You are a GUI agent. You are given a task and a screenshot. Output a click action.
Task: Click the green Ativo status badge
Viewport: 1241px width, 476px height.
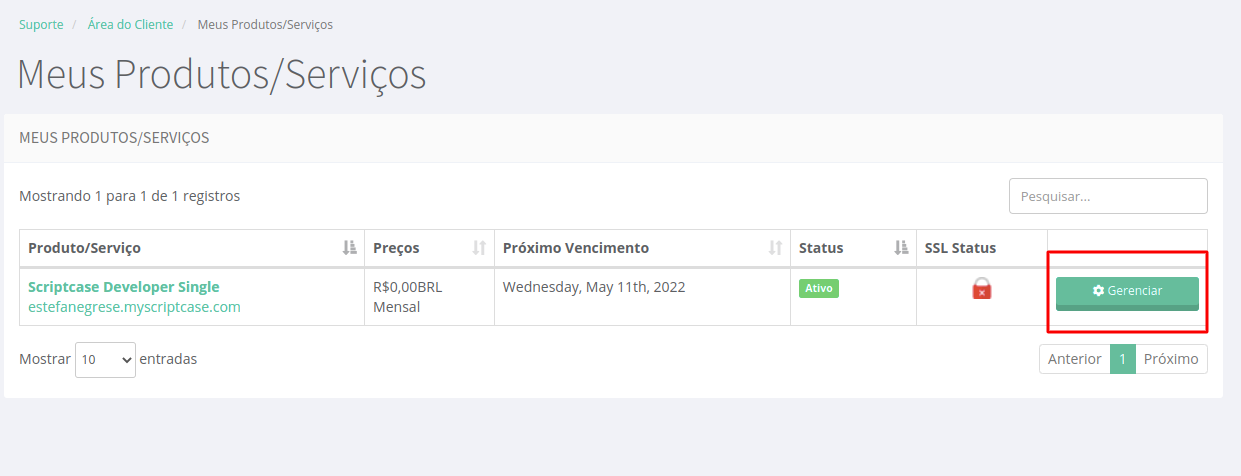pos(819,288)
